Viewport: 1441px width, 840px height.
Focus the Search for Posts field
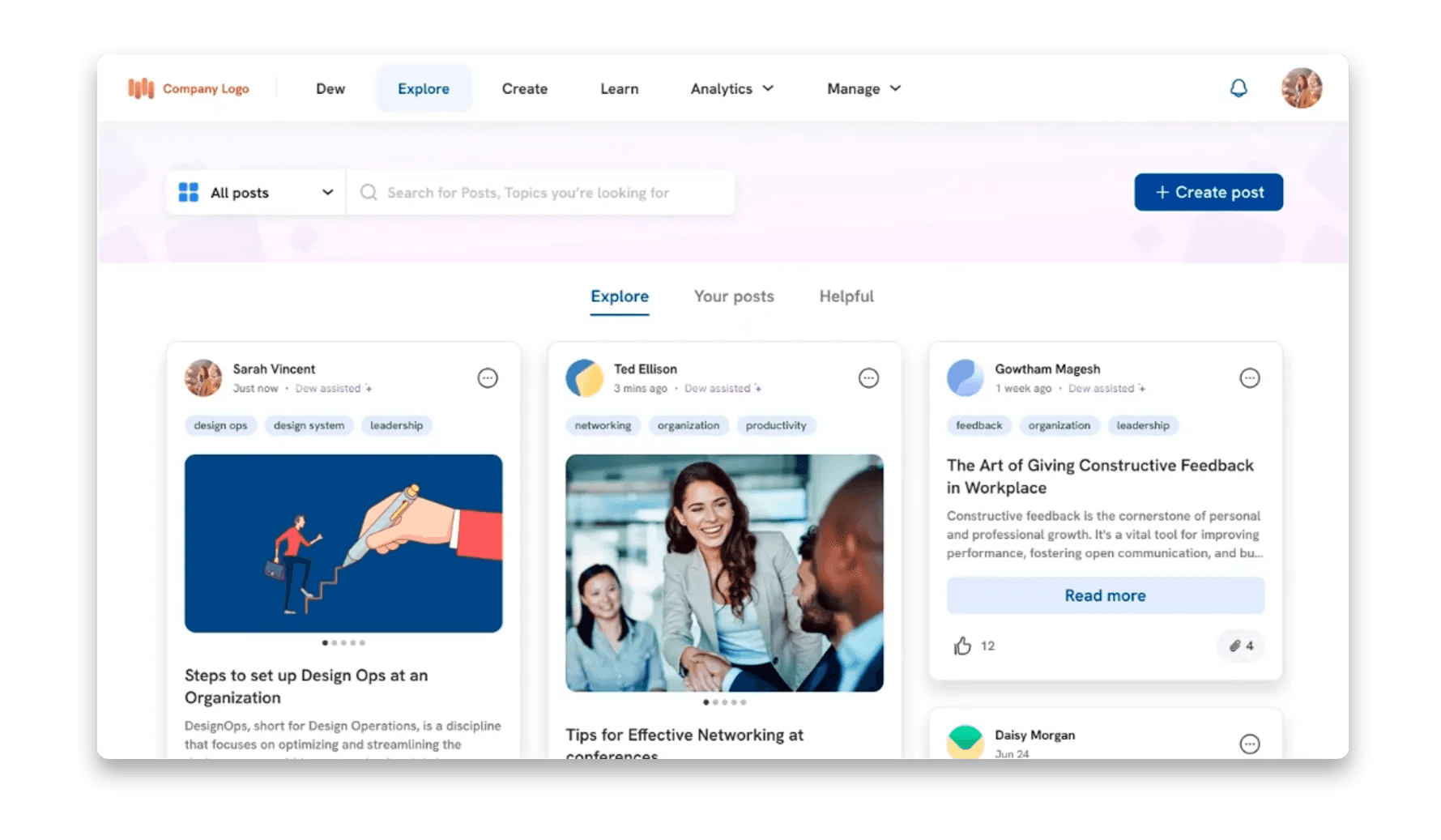click(541, 192)
